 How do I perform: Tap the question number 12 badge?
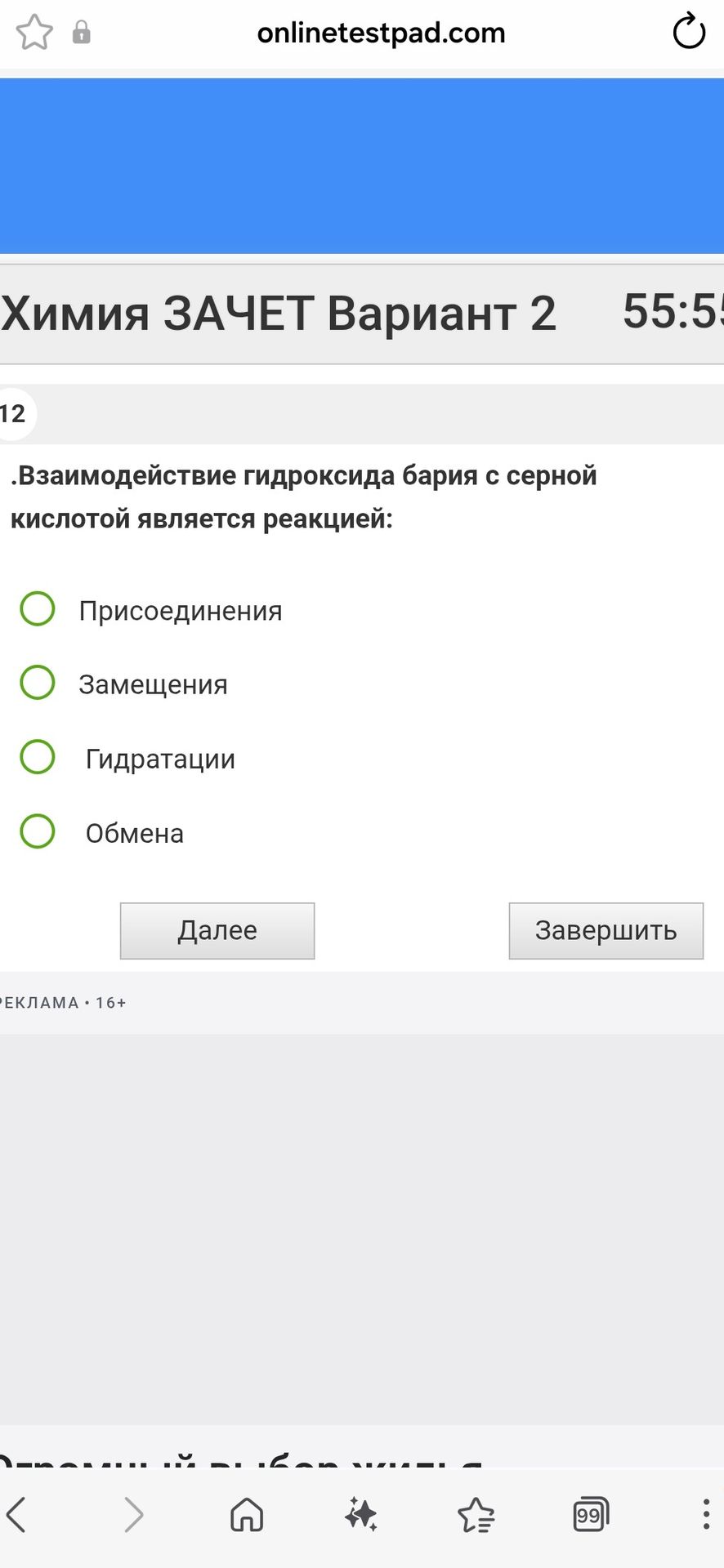pos(13,414)
